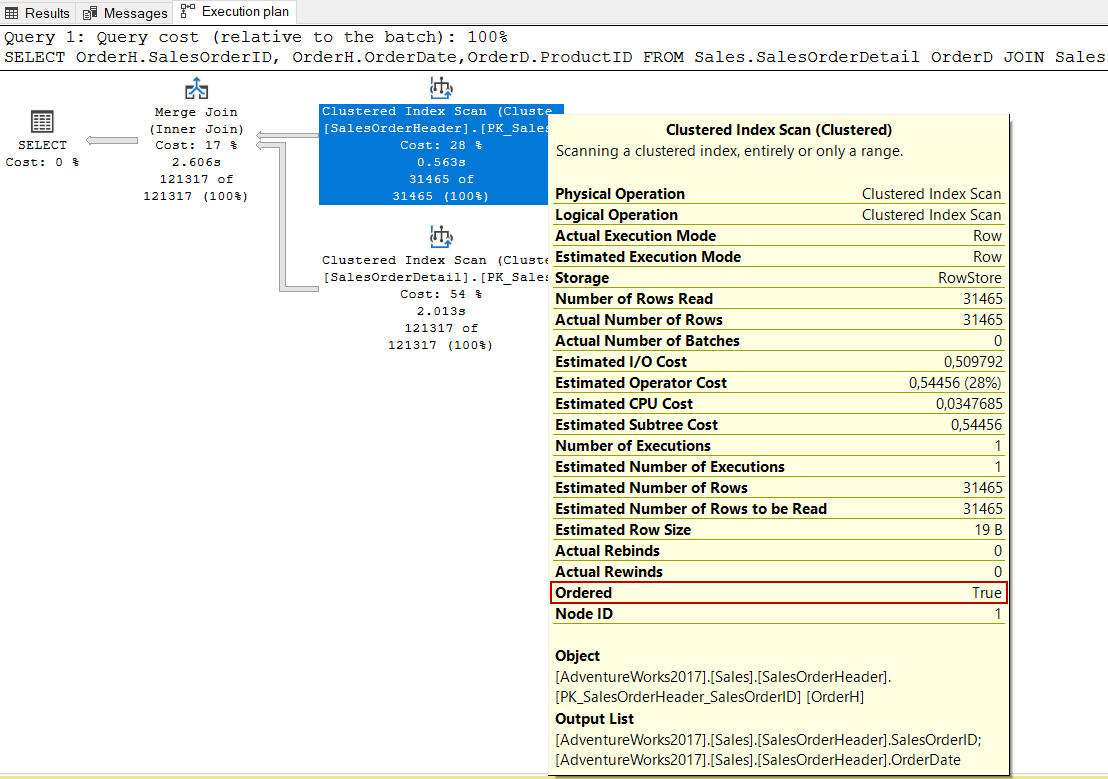Click the Merge Join (Inner Join) label

(x=196, y=121)
